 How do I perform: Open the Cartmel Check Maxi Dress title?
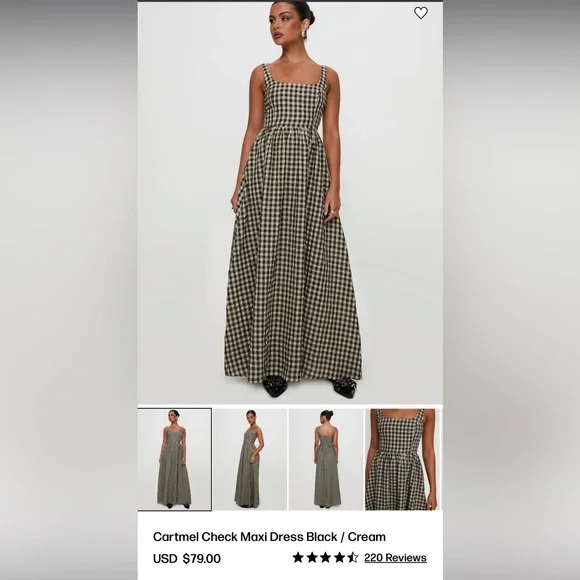click(x=269, y=537)
